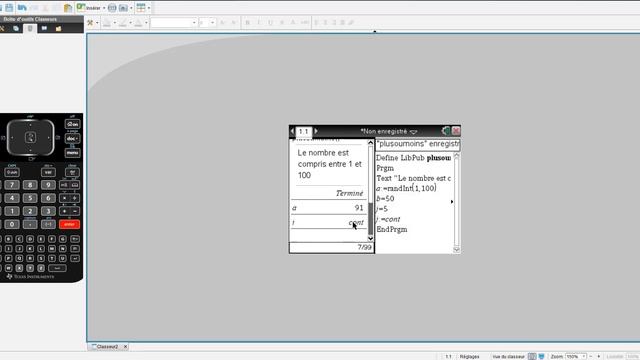Click the 'EndPrgm' line in editor
This screenshot has height=360, width=640.
pos(392,229)
